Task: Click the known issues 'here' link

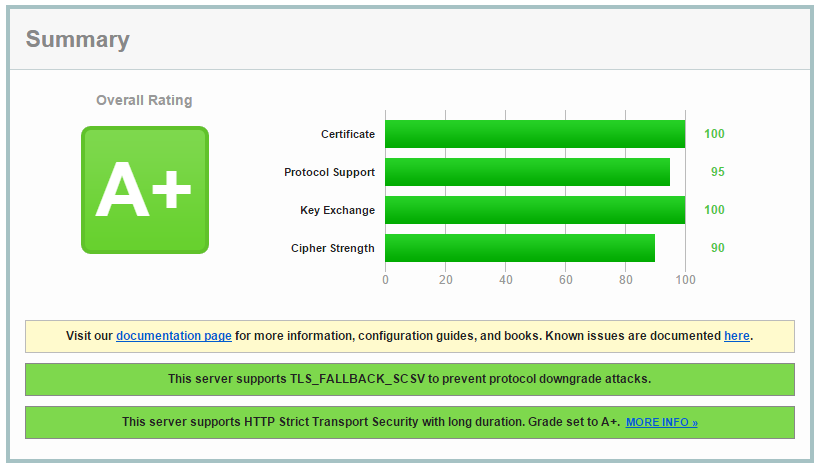Action: pyautogui.click(x=736, y=336)
